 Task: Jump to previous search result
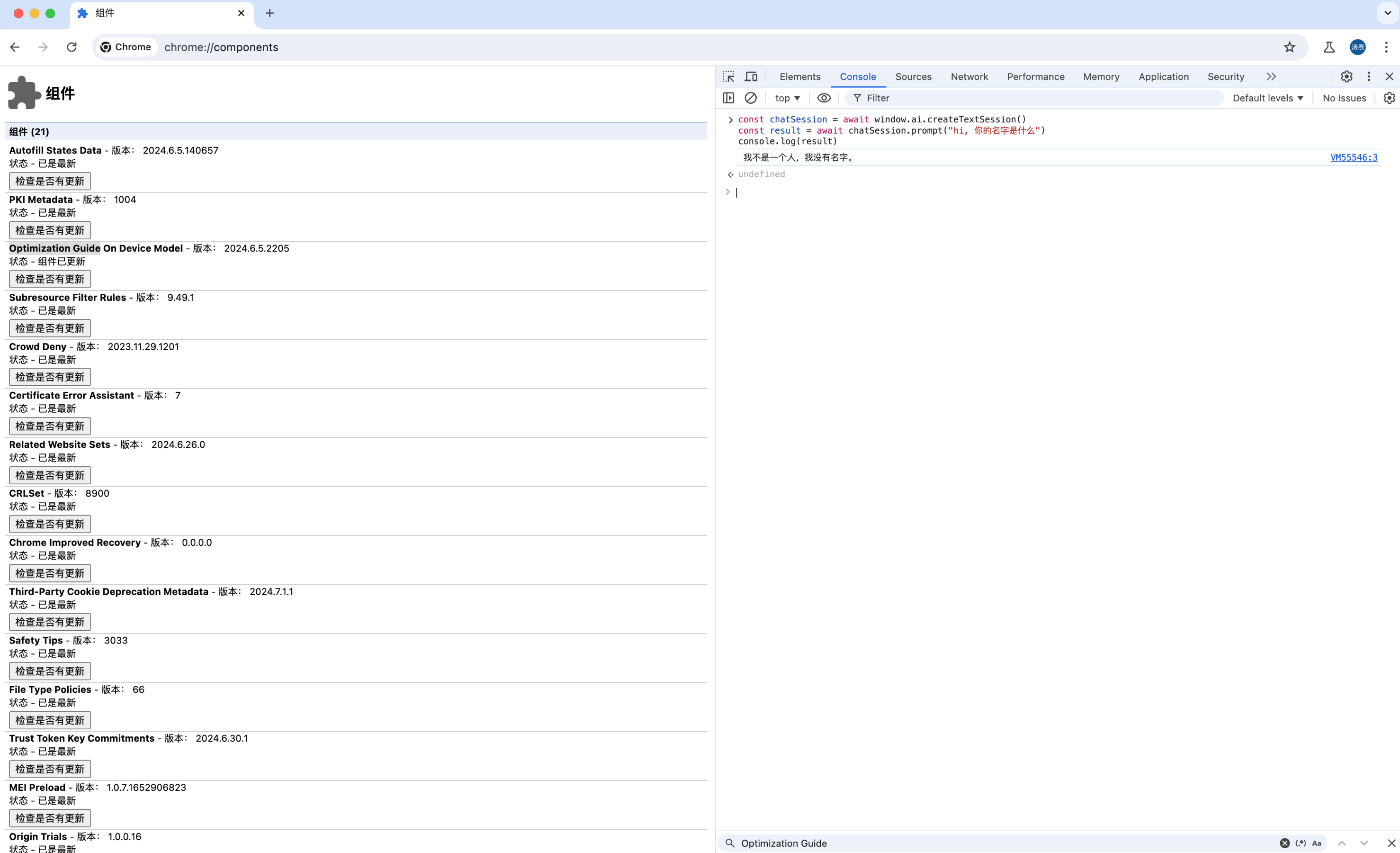[1342, 843]
